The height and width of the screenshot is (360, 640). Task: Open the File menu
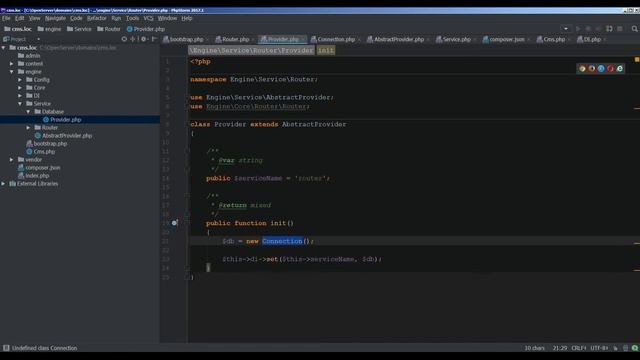pos(6,18)
